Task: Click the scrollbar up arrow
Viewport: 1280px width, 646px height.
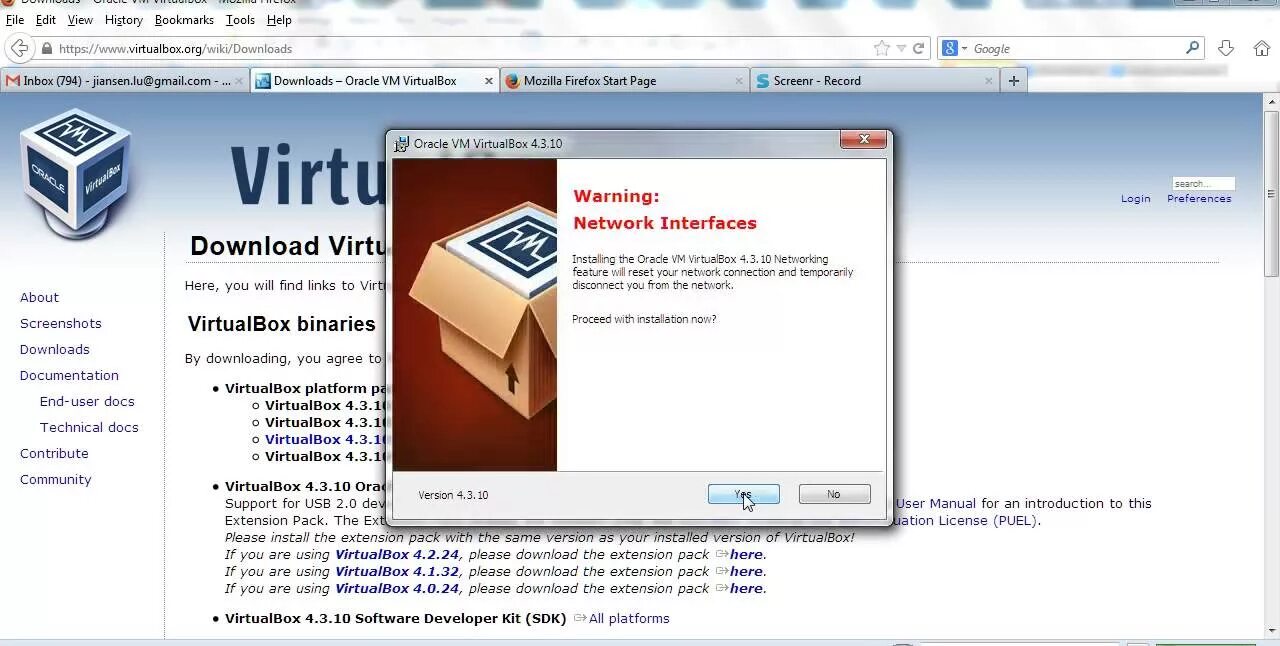Action: coord(1271,102)
